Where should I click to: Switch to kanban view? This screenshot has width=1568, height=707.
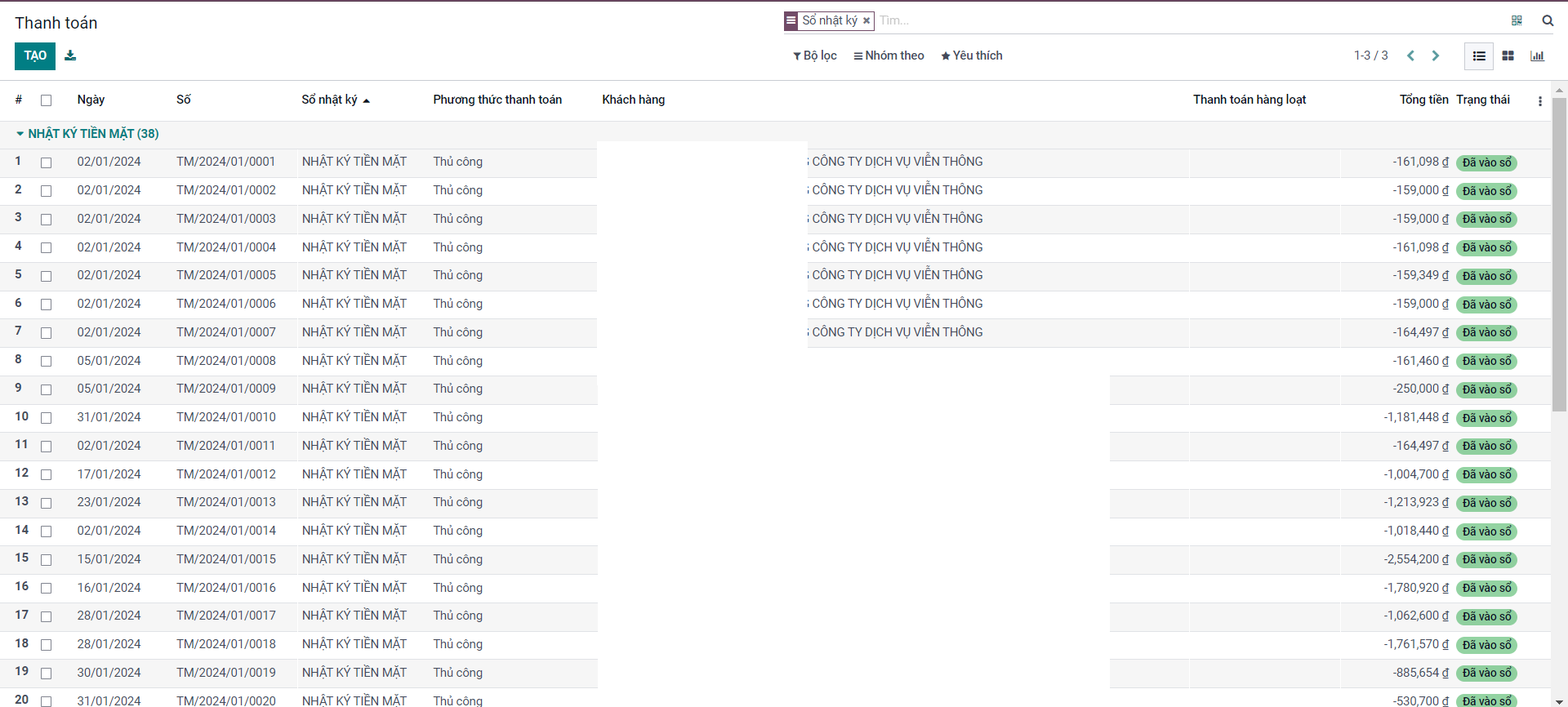[1508, 56]
